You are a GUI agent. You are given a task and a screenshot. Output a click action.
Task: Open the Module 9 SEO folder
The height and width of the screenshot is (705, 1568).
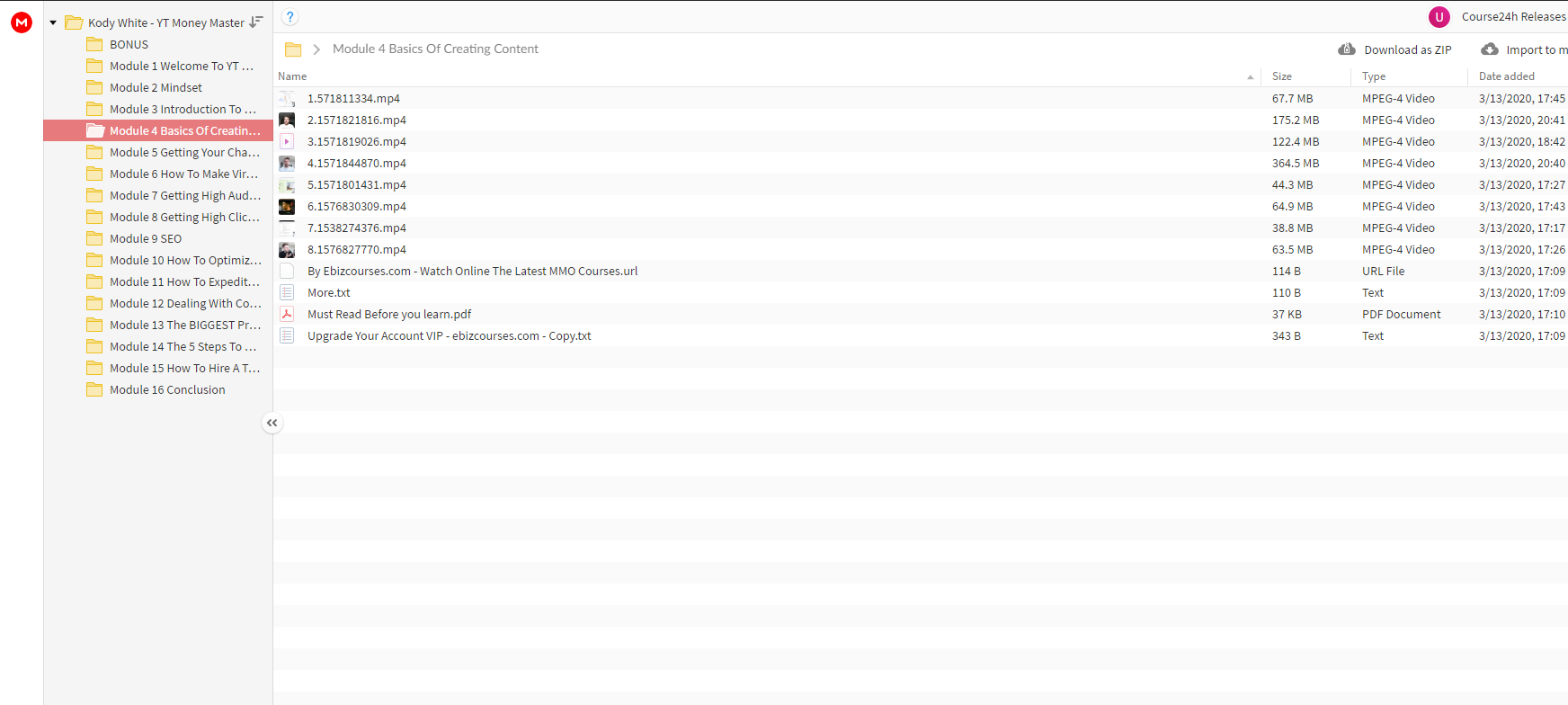(146, 238)
